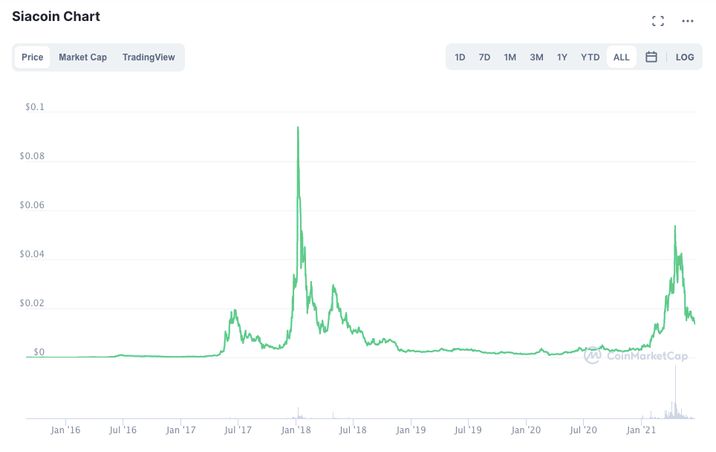Click the $0.06 y-axis label
716x452 pixels.
[x=32, y=205]
